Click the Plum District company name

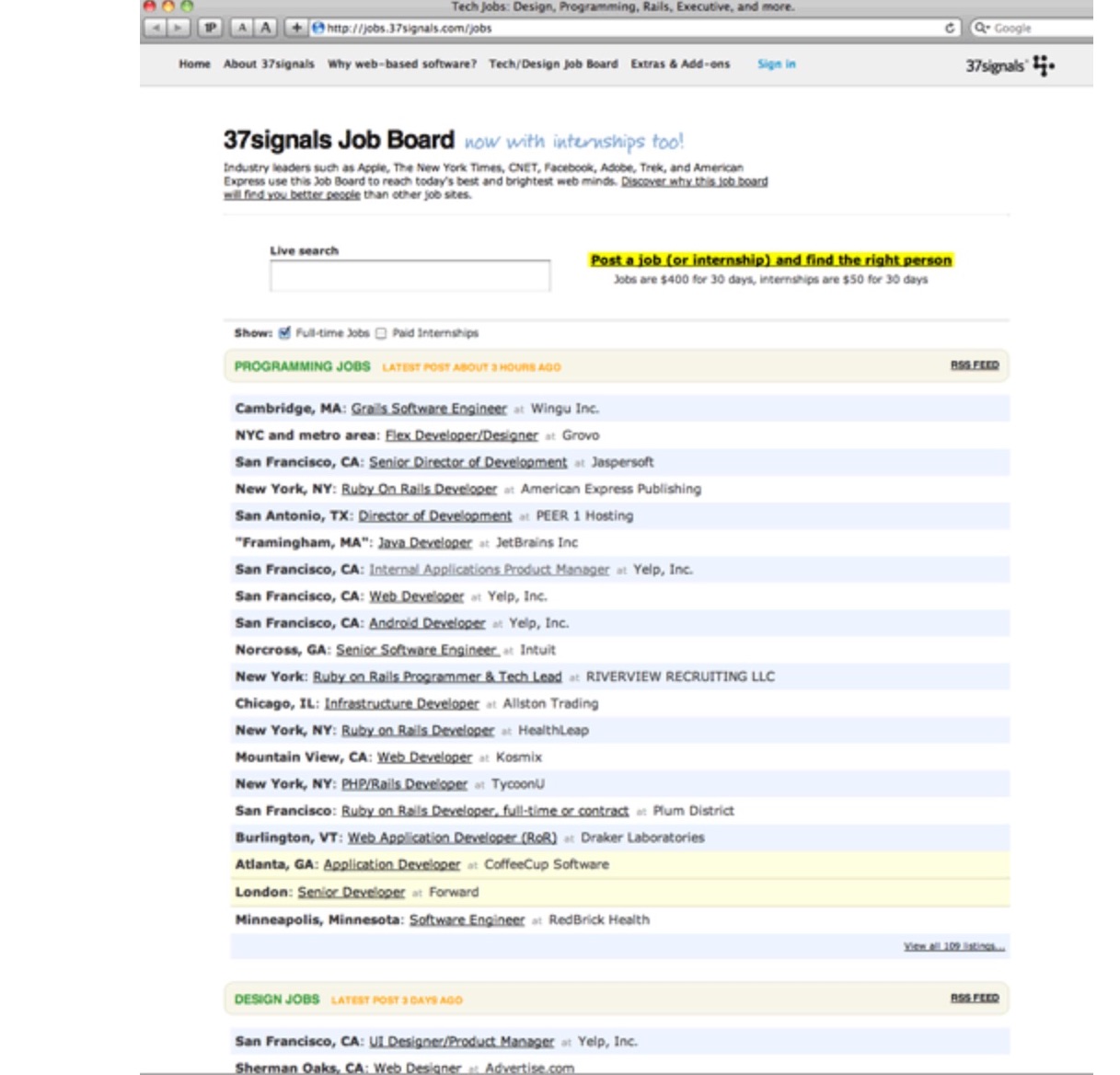point(694,811)
